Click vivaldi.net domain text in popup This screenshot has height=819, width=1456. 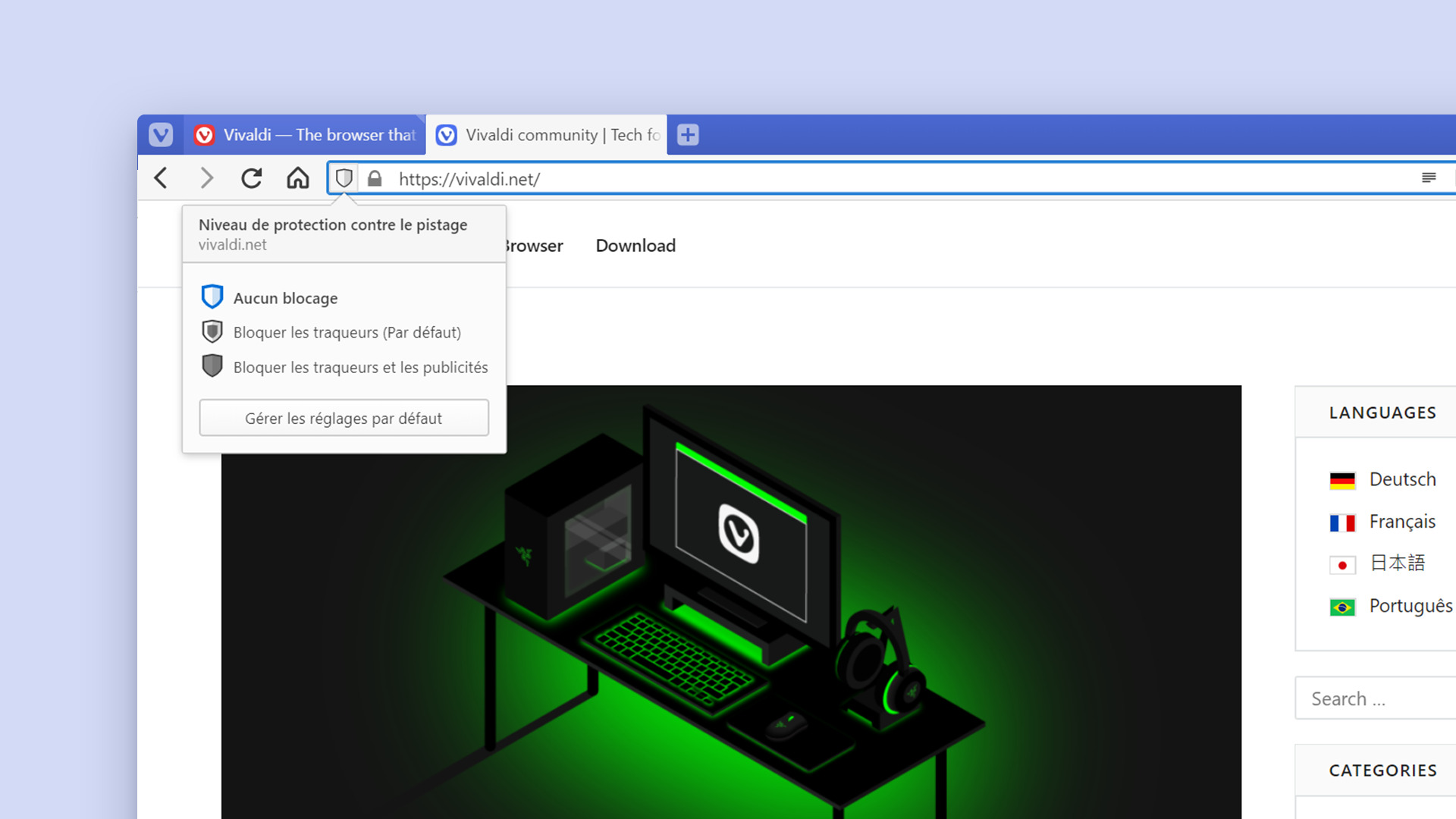pos(233,245)
